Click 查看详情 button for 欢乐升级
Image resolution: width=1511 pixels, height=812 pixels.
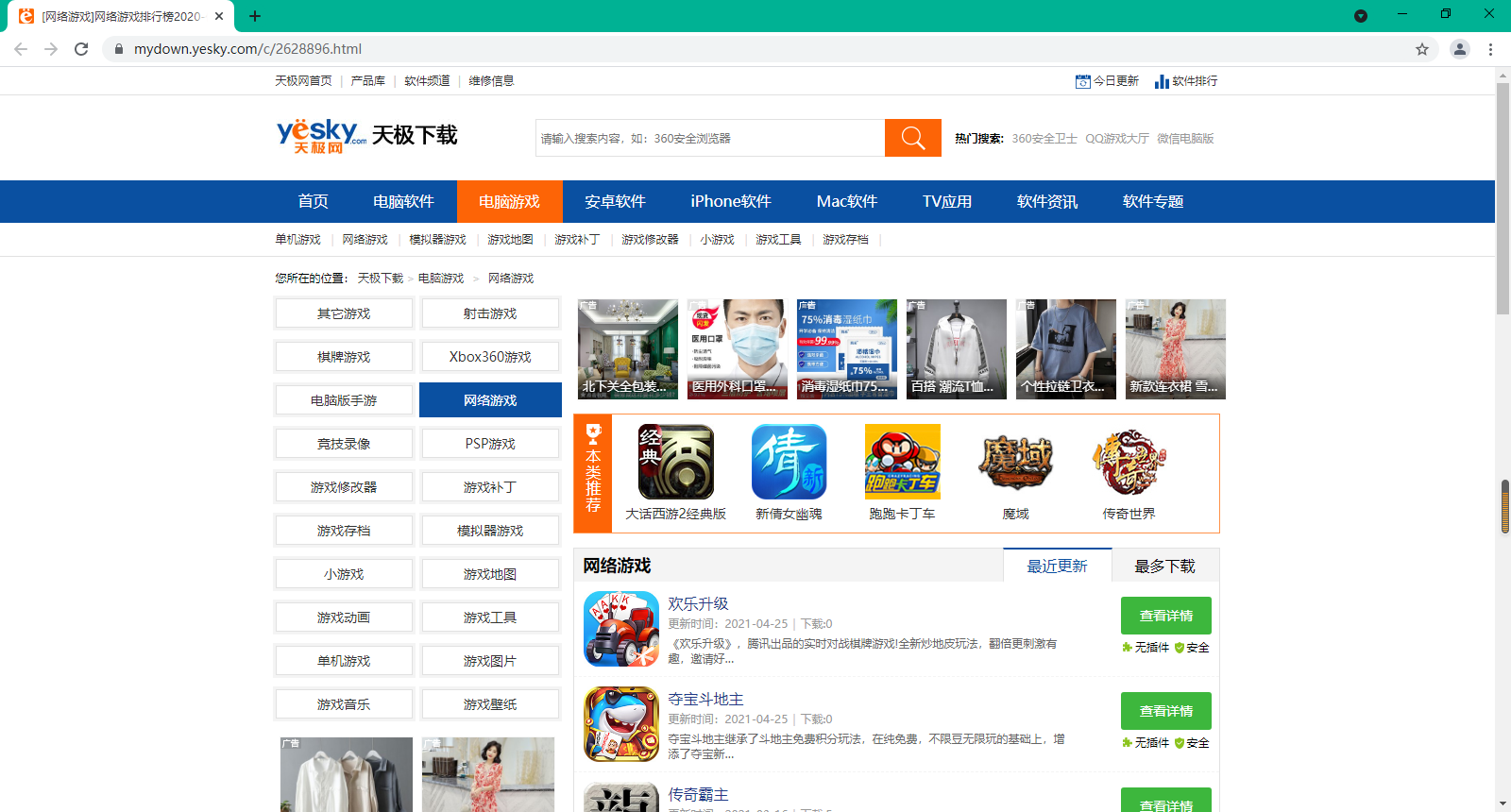click(1166, 616)
